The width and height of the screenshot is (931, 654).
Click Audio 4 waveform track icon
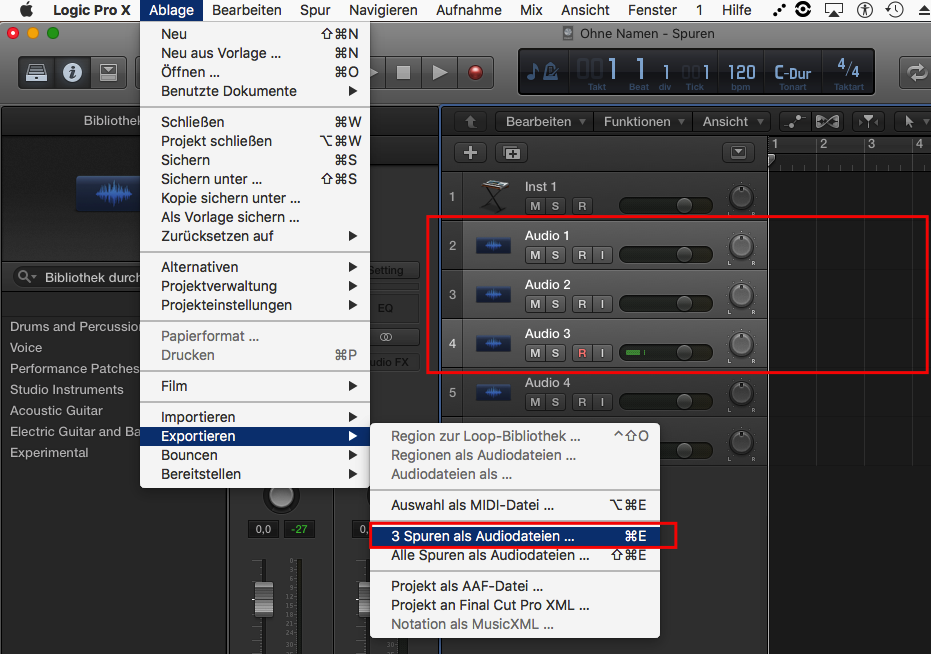tap(493, 393)
